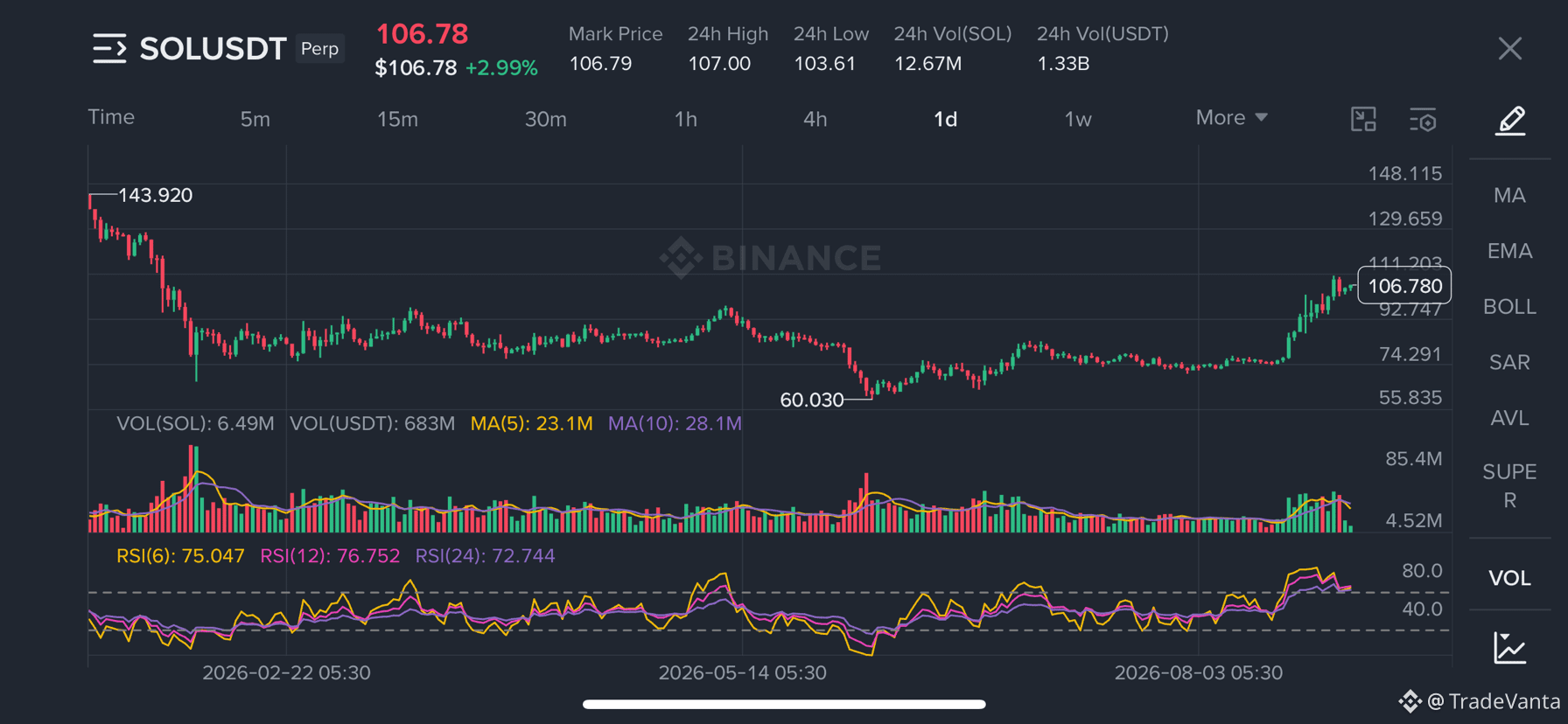Close the fullscreen chart view

1510,48
